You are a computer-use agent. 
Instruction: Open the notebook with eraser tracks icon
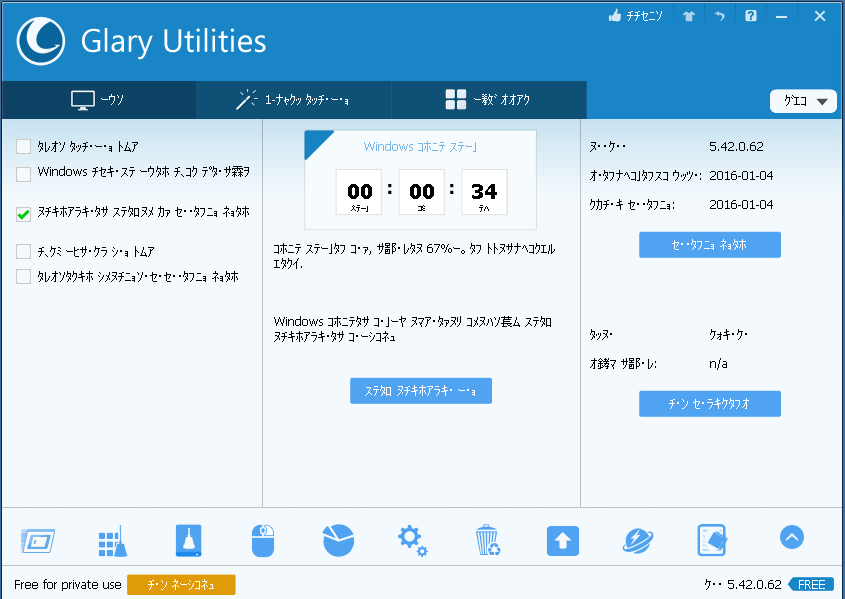(712, 540)
